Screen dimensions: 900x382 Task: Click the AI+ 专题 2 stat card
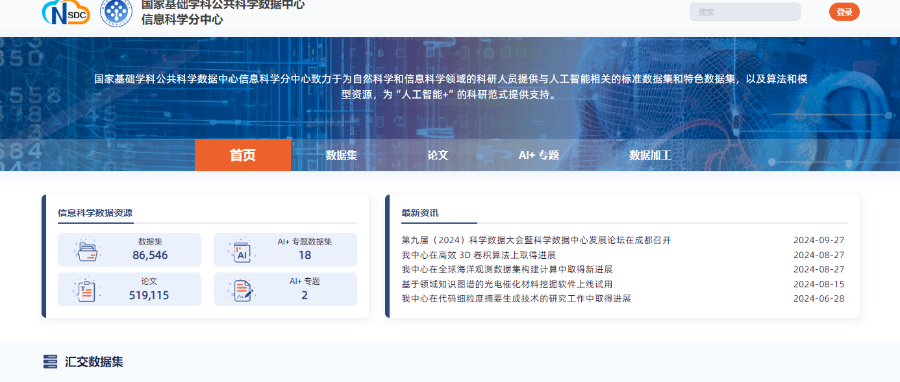pos(285,289)
